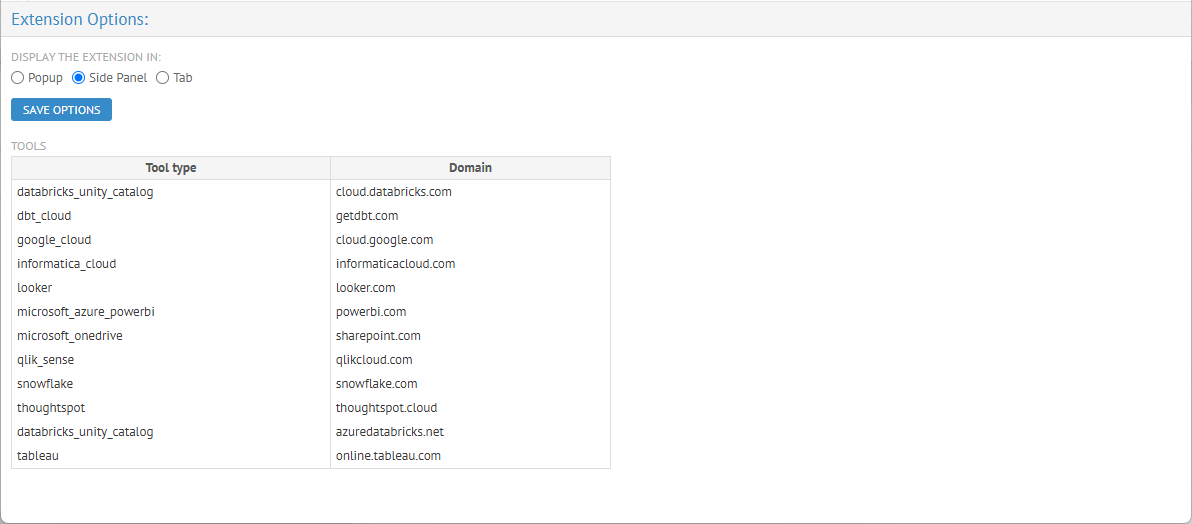Click the snowflake tool type cell
Image resolution: width=1192 pixels, height=524 pixels.
(45, 384)
